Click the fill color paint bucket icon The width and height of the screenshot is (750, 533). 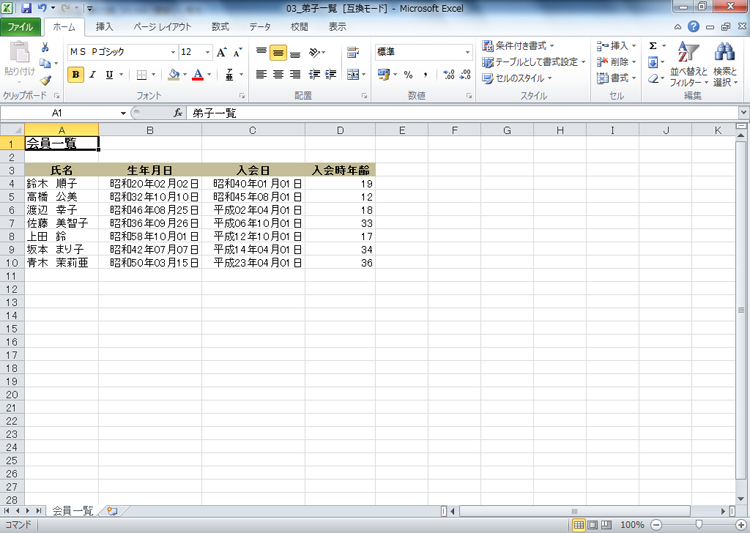tap(174, 75)
